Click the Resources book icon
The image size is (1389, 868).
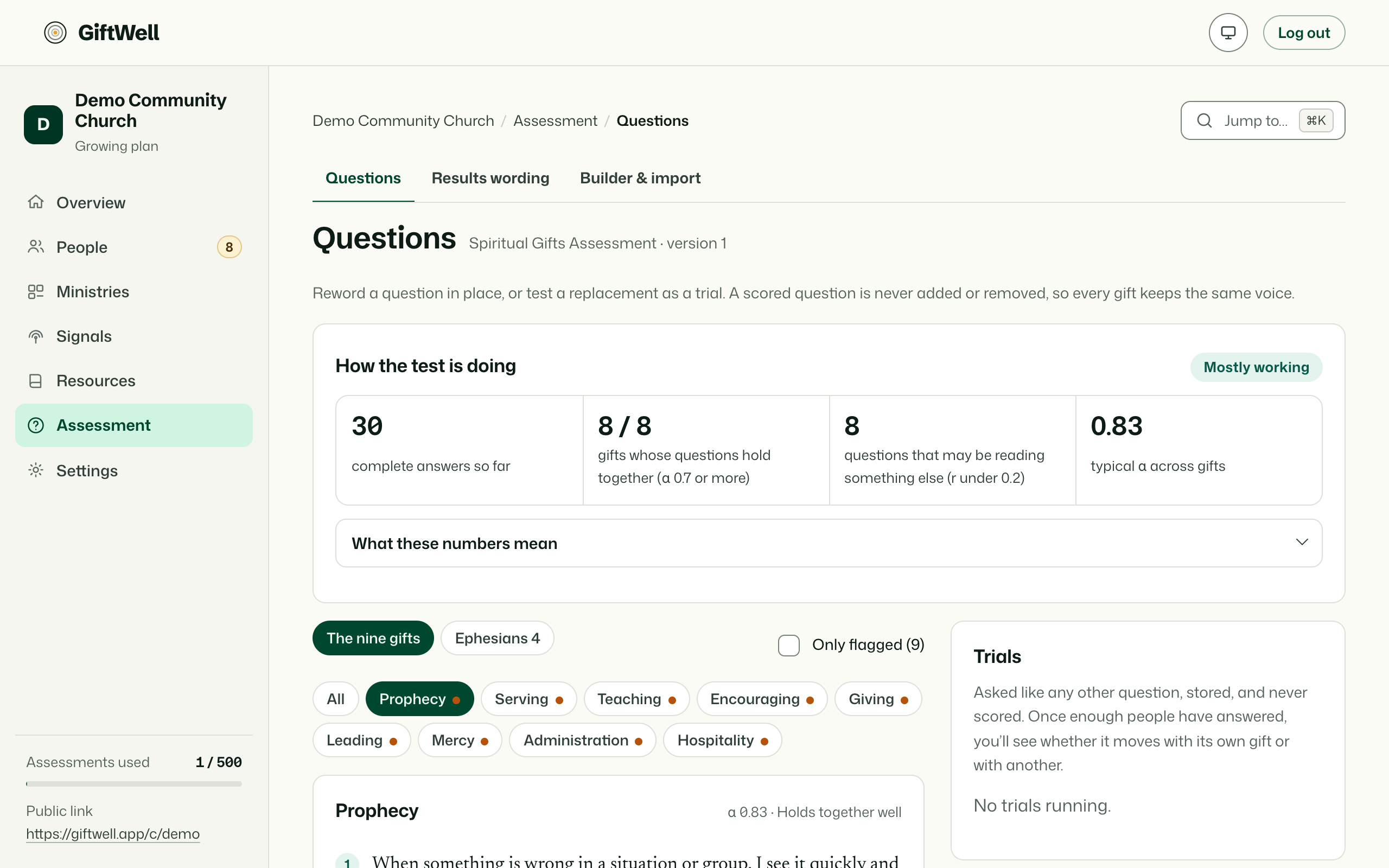coord(36,381)
